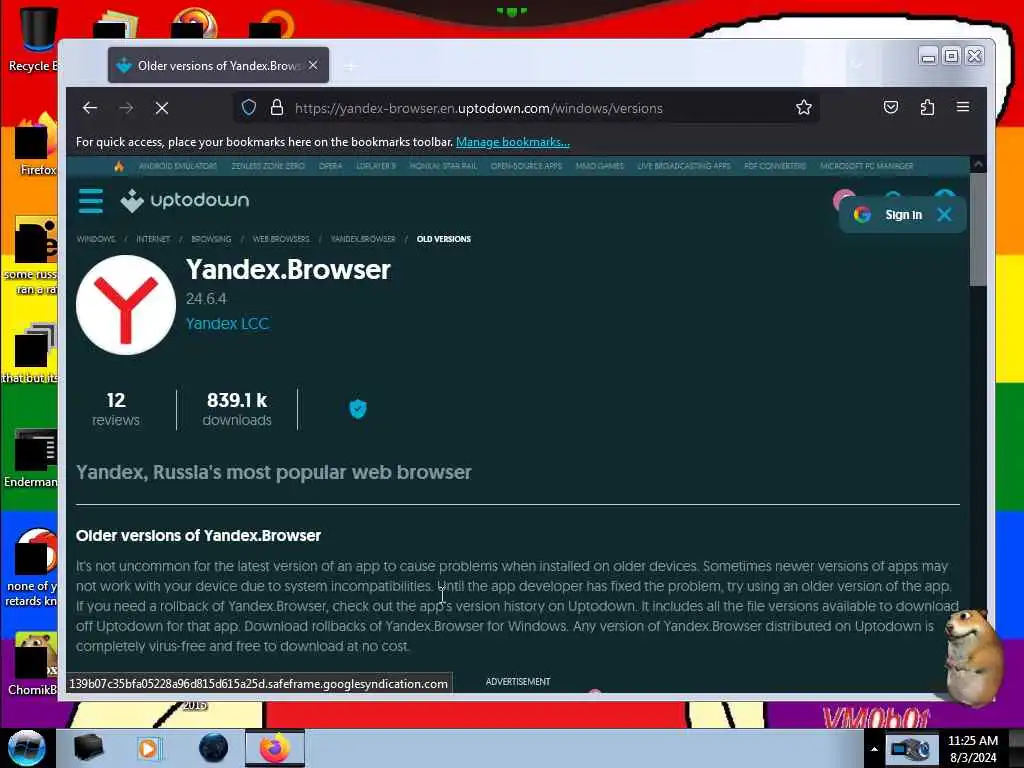1024x768 pixels.
Task: Click the Uptodown logo
Action: click(x=185, y=200)
